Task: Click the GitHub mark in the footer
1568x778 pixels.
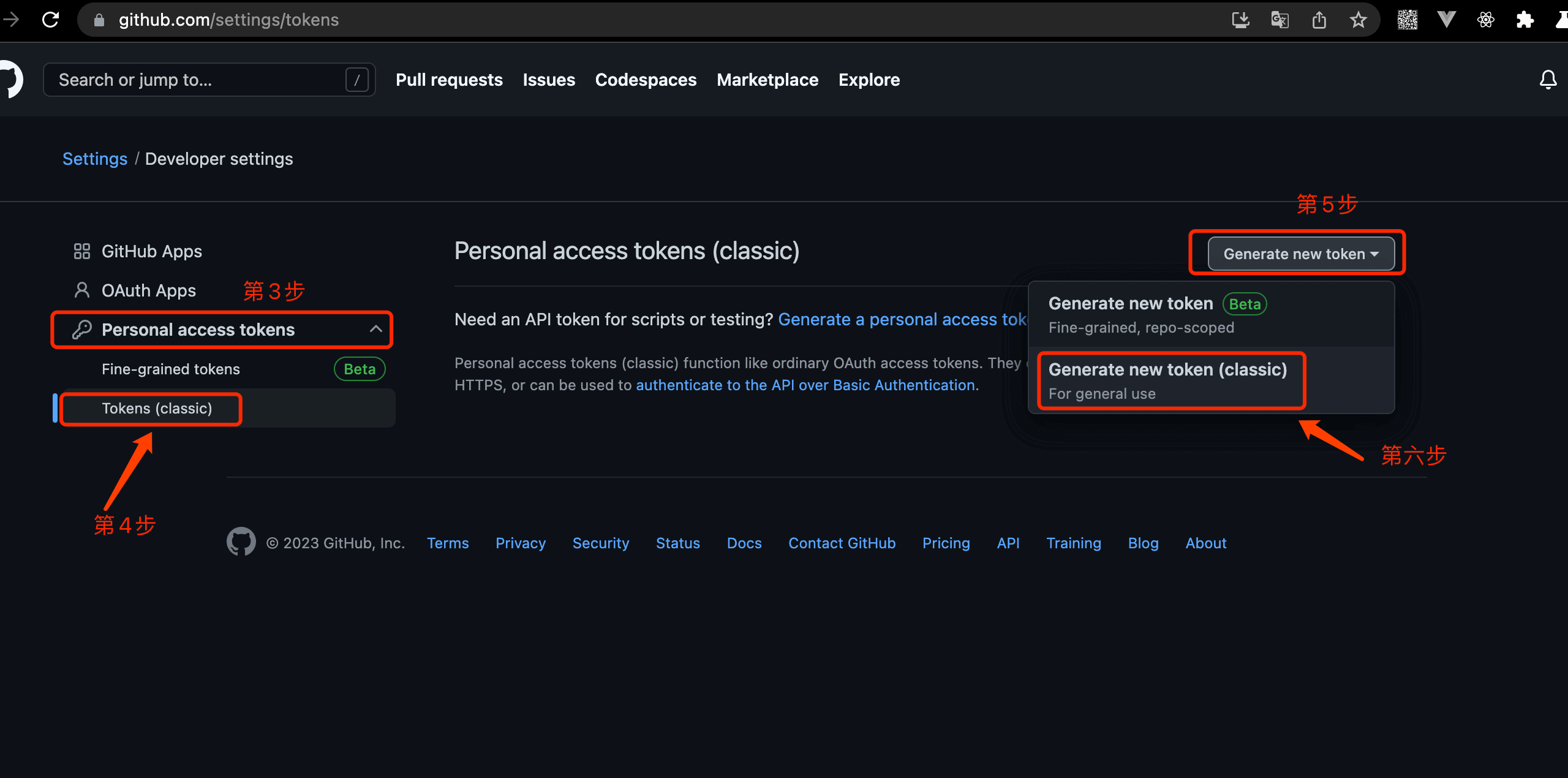Action: click(241, 542)
